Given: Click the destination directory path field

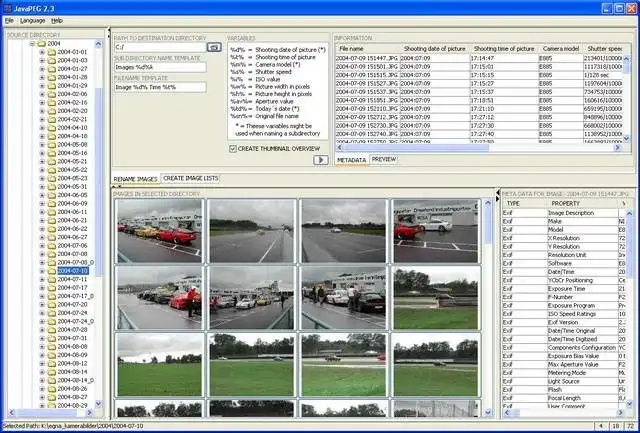Looking at the screenshot, I should point(160,47).
